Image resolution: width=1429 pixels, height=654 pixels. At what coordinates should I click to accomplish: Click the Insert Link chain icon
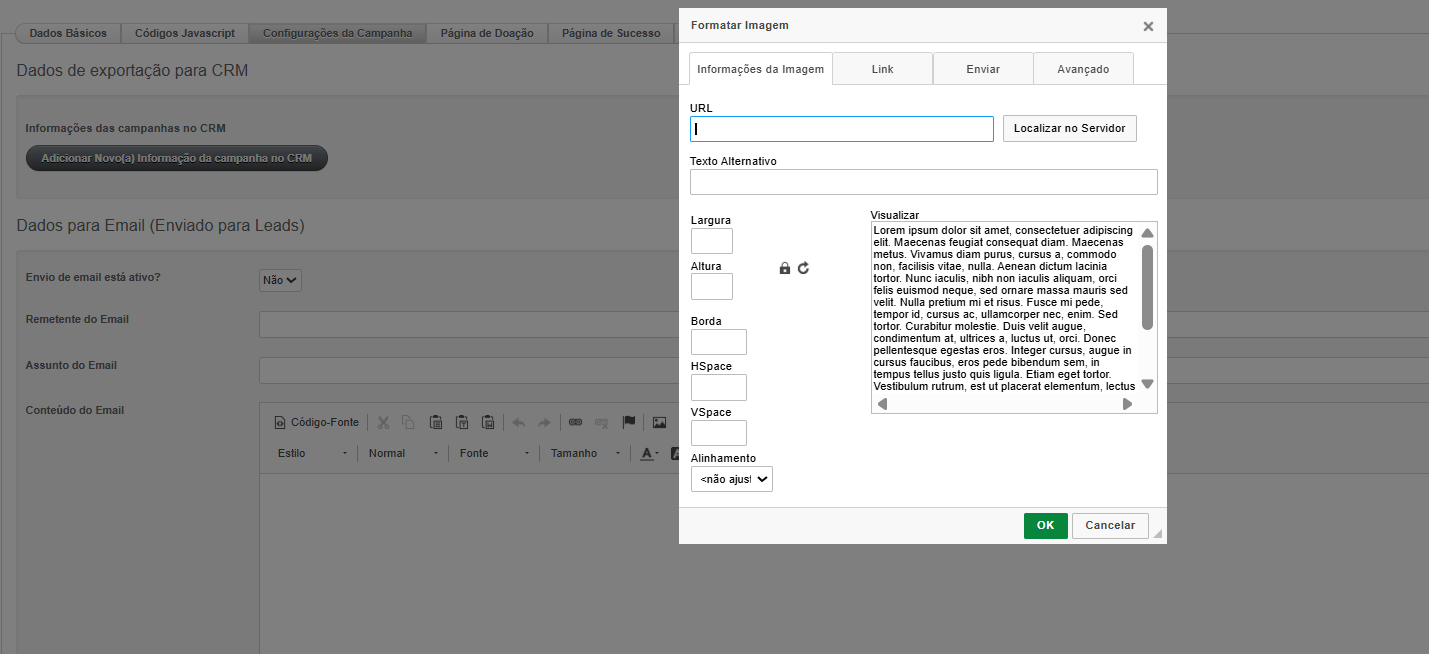pyautogui.click(x=575, y=423)
